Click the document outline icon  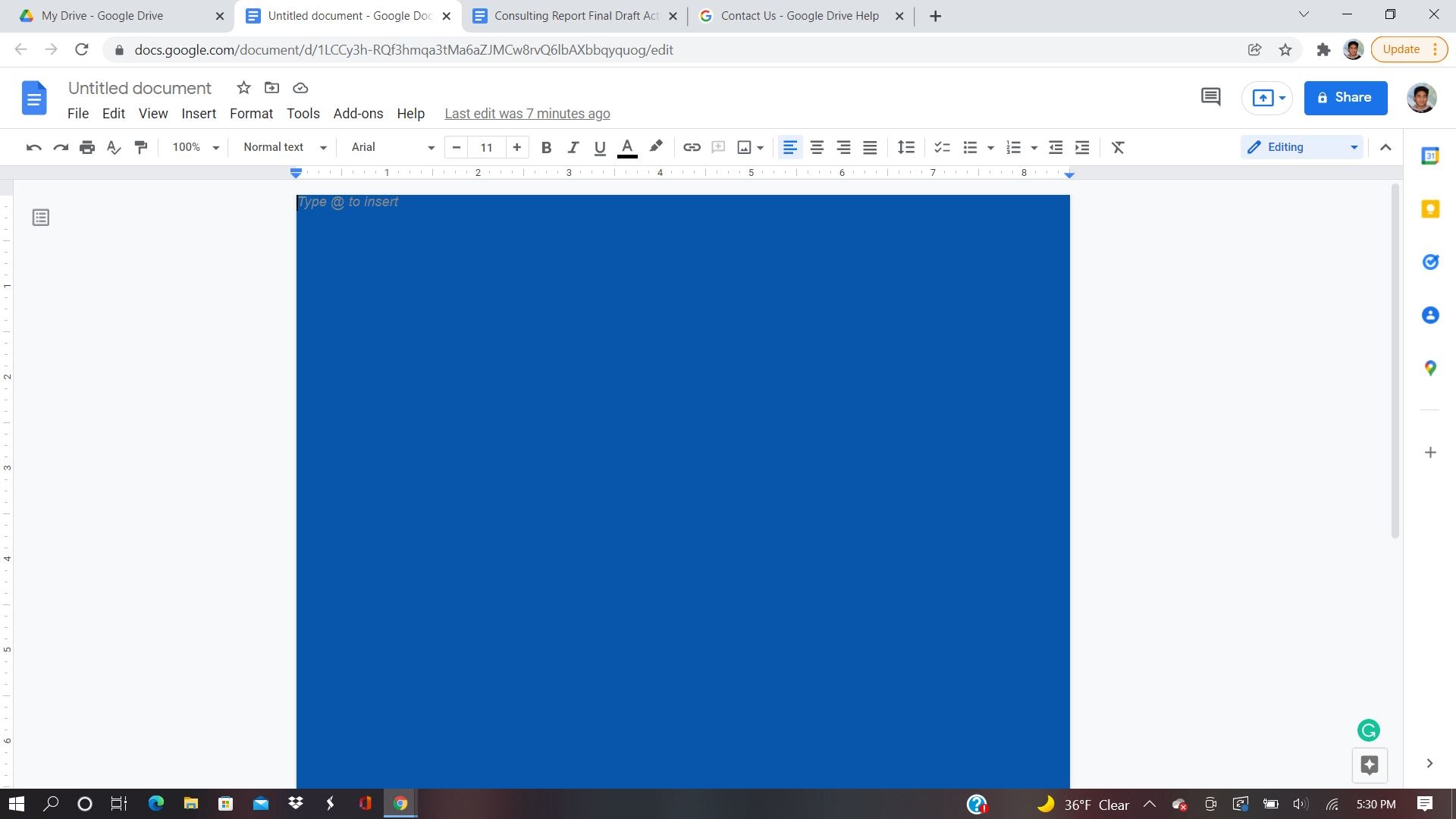pos(40,217)
